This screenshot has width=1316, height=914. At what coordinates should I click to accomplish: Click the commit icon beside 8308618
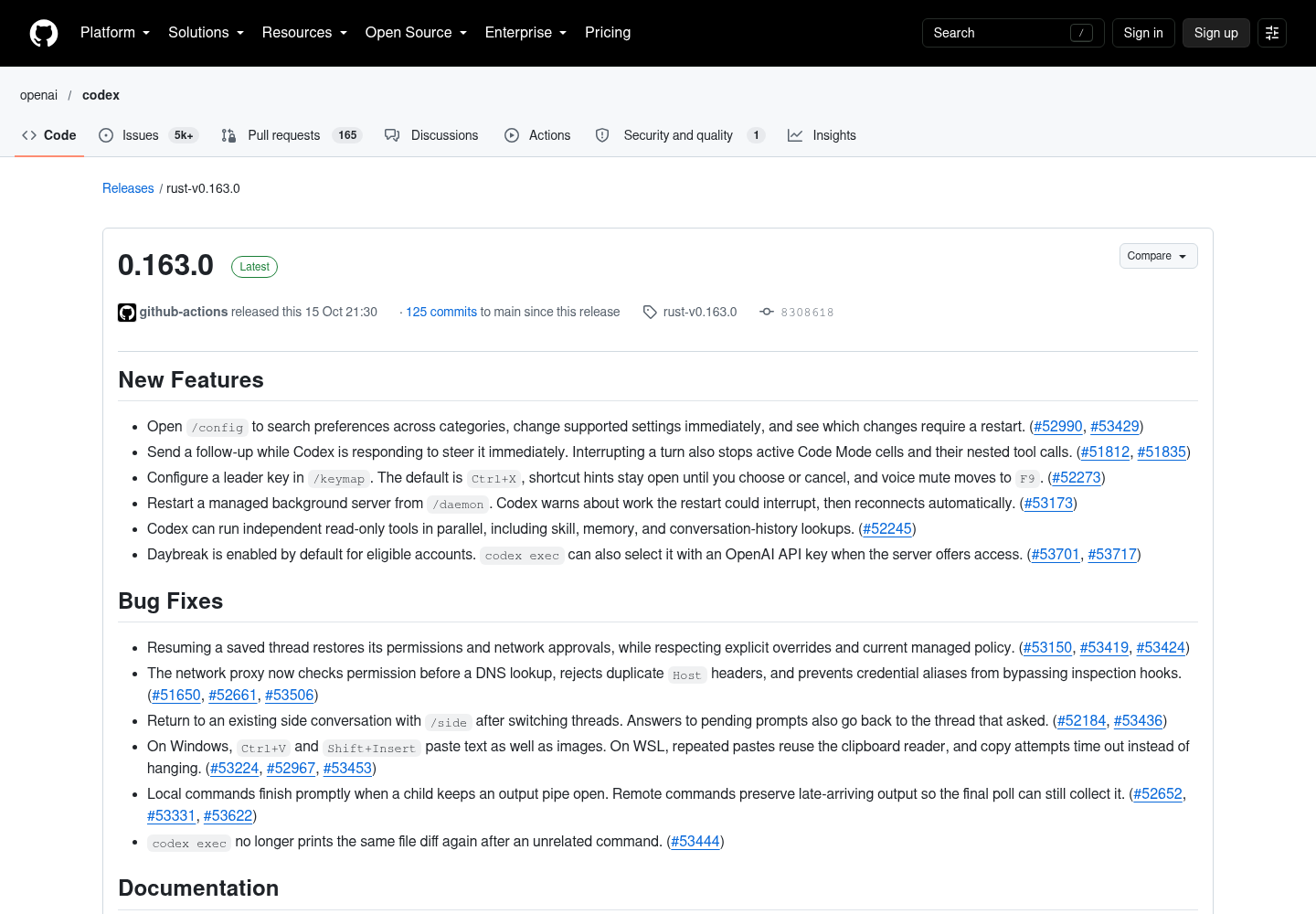coord(767,312)
